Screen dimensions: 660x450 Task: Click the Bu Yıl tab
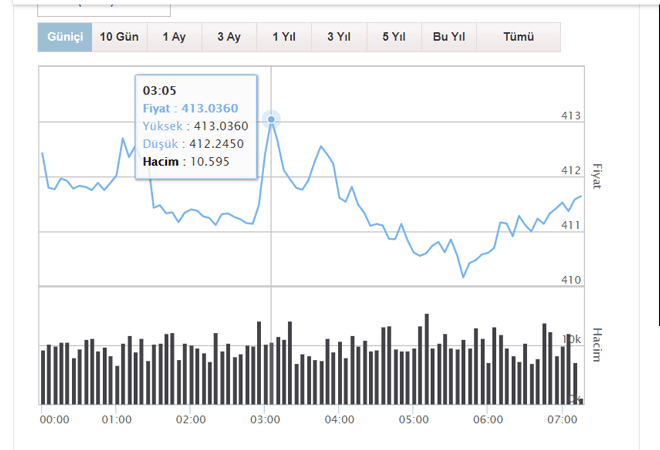pos(449,37)
